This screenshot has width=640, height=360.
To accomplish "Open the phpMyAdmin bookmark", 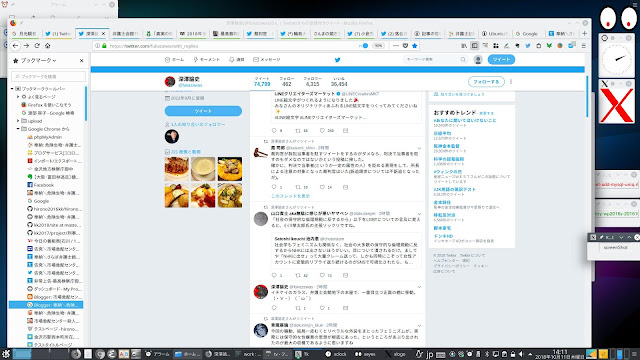I will point(47,137).
